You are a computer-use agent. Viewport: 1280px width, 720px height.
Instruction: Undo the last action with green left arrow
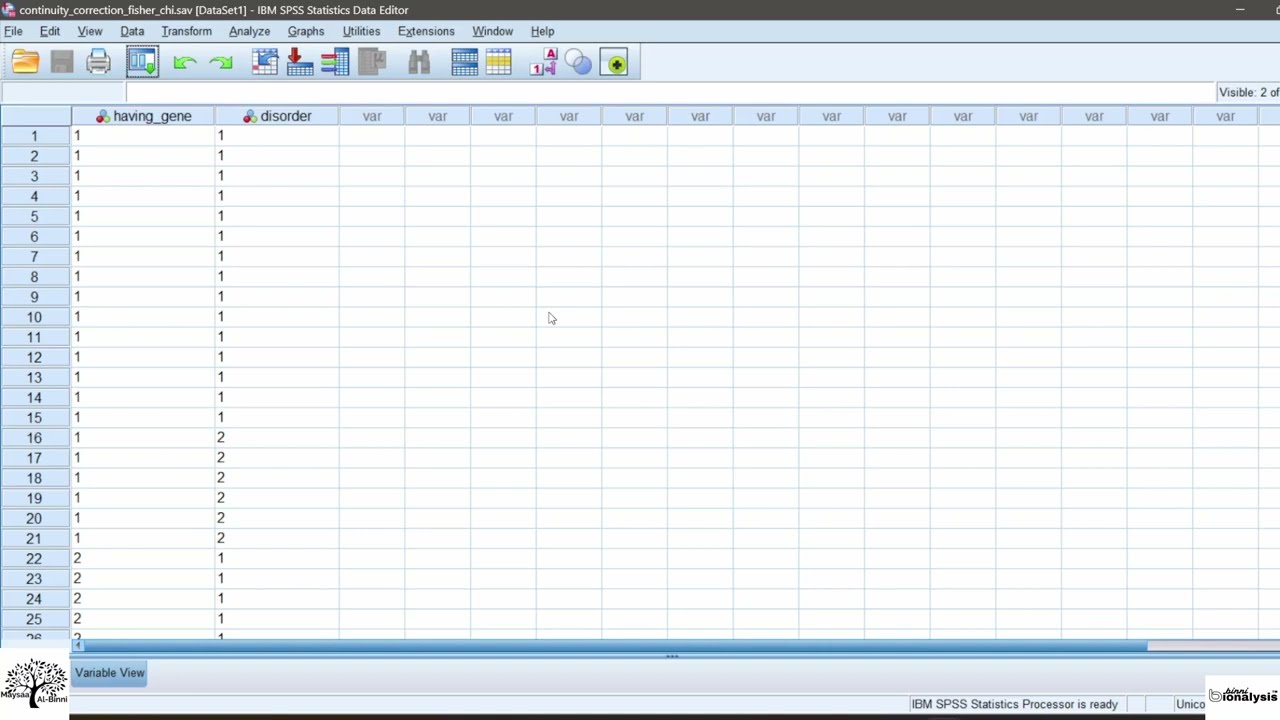coord(184,63)
